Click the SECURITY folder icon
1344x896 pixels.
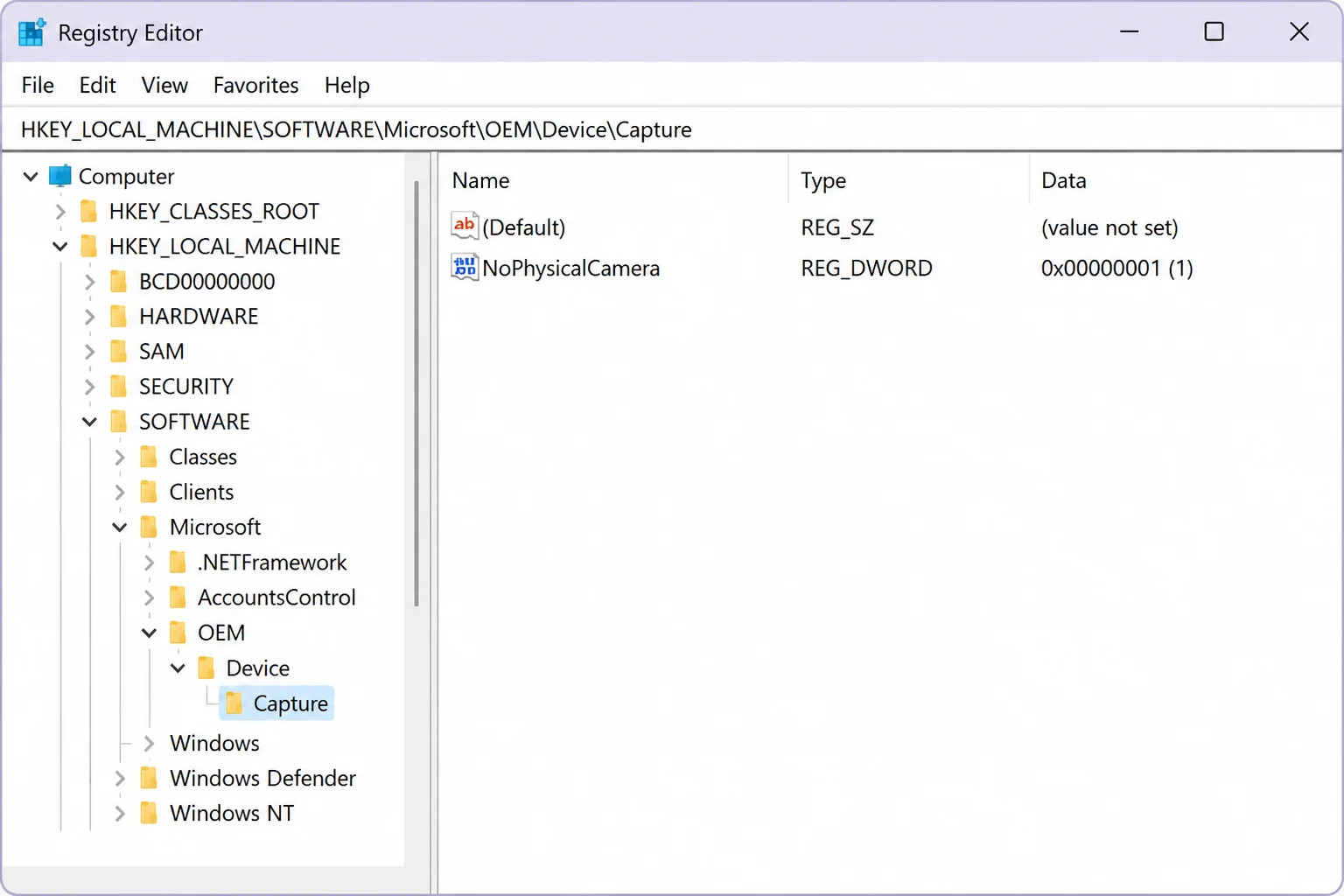[x=119, y=386]
